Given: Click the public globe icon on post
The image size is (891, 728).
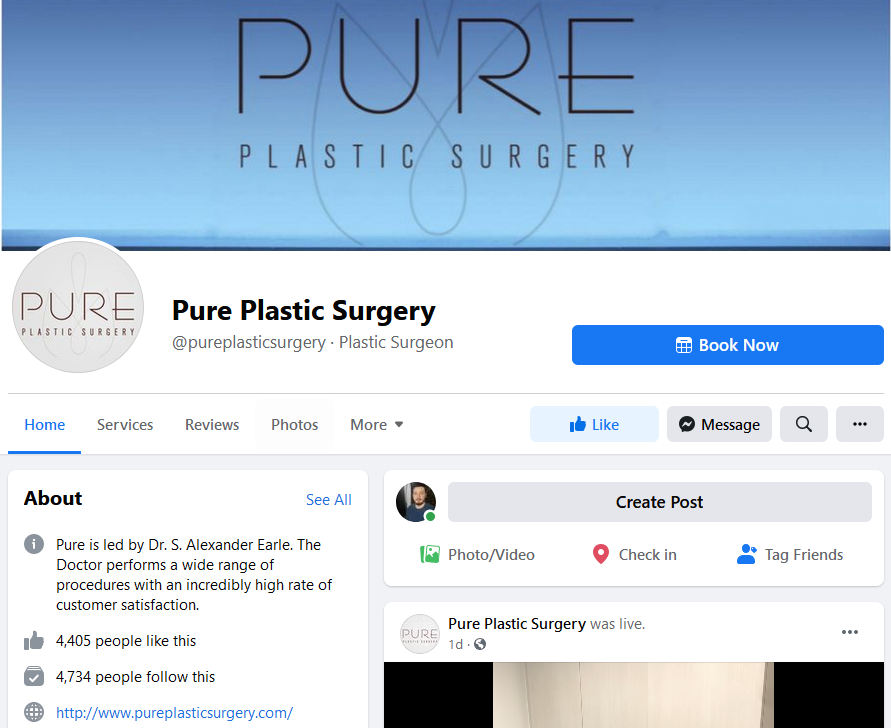Looking at the screenshot, I should click(x=480, y=644).
